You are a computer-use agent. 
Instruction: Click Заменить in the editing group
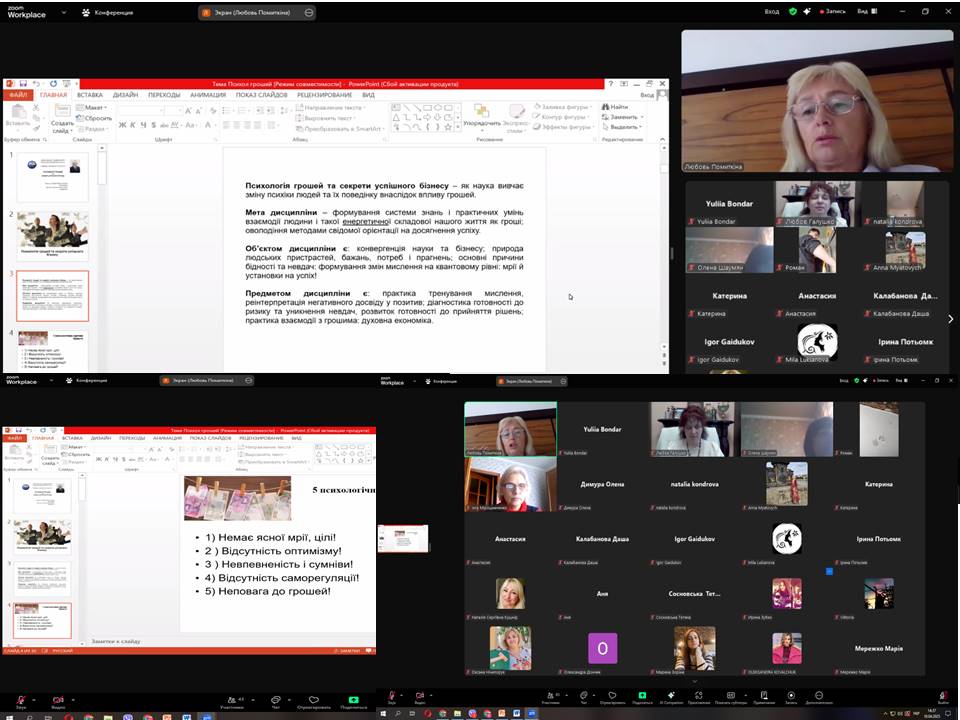point(622,117)
